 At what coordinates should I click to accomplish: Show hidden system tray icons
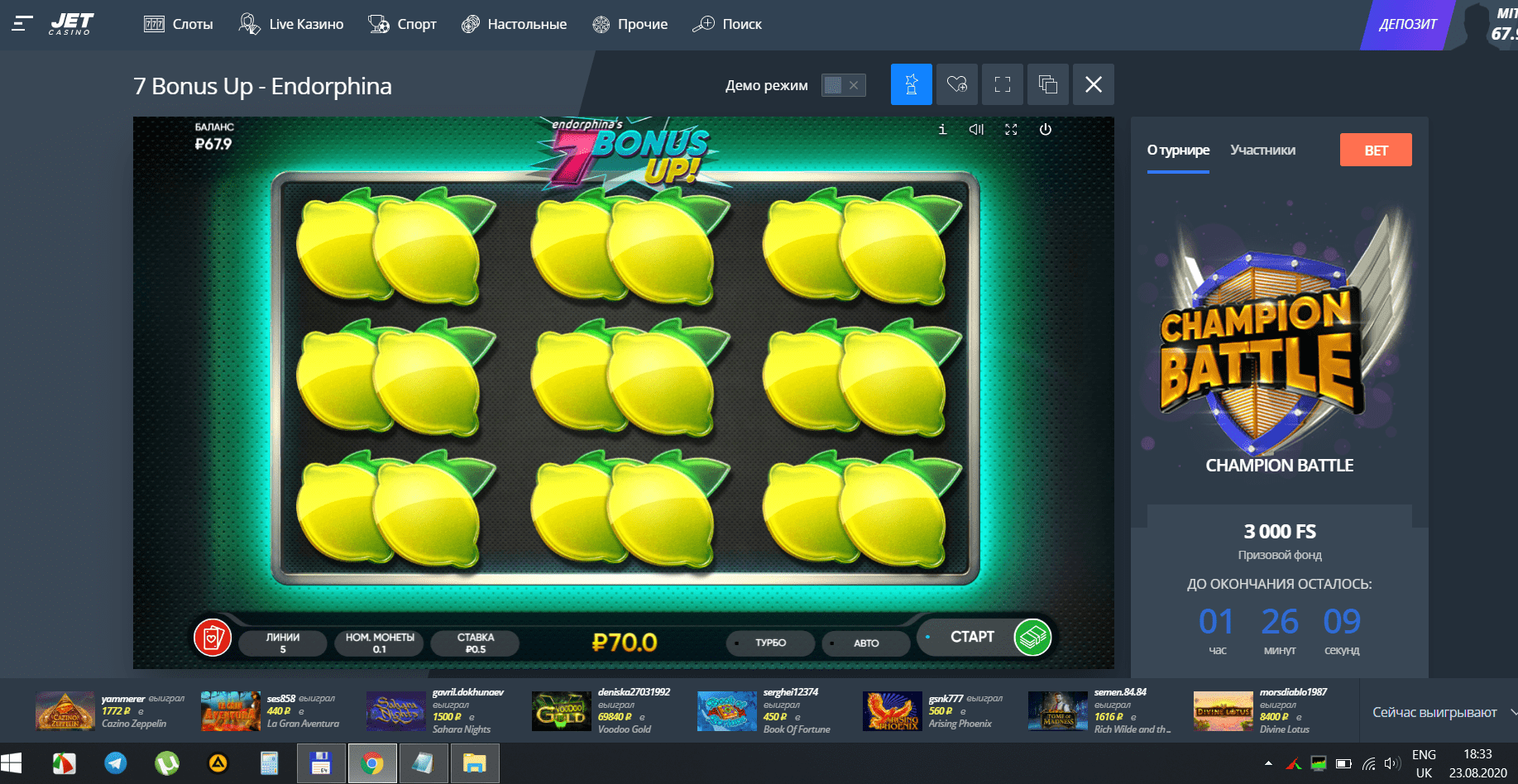(1269, 763)
